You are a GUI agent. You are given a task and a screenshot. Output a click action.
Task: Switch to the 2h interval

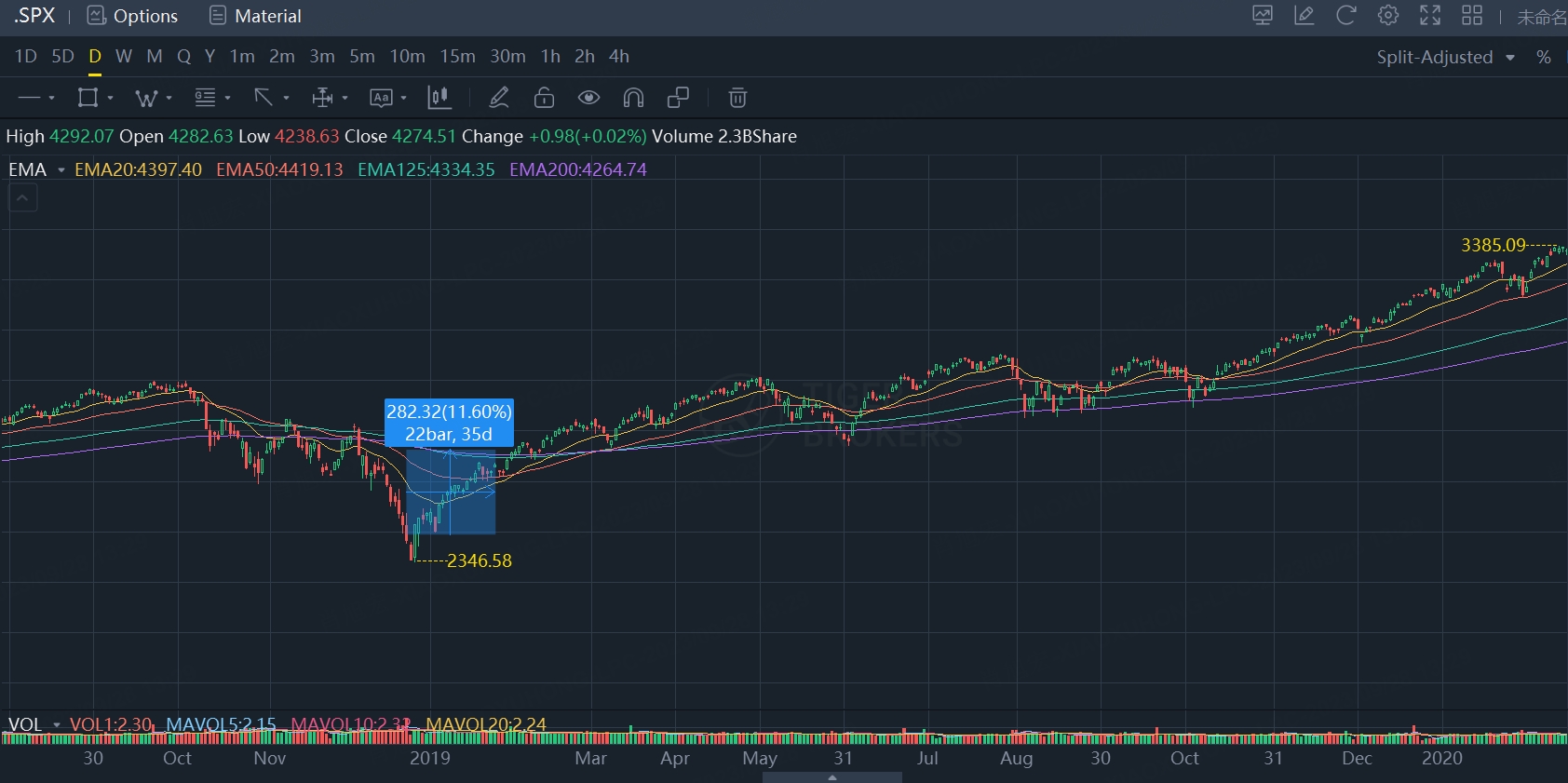(x=585, y=57)
